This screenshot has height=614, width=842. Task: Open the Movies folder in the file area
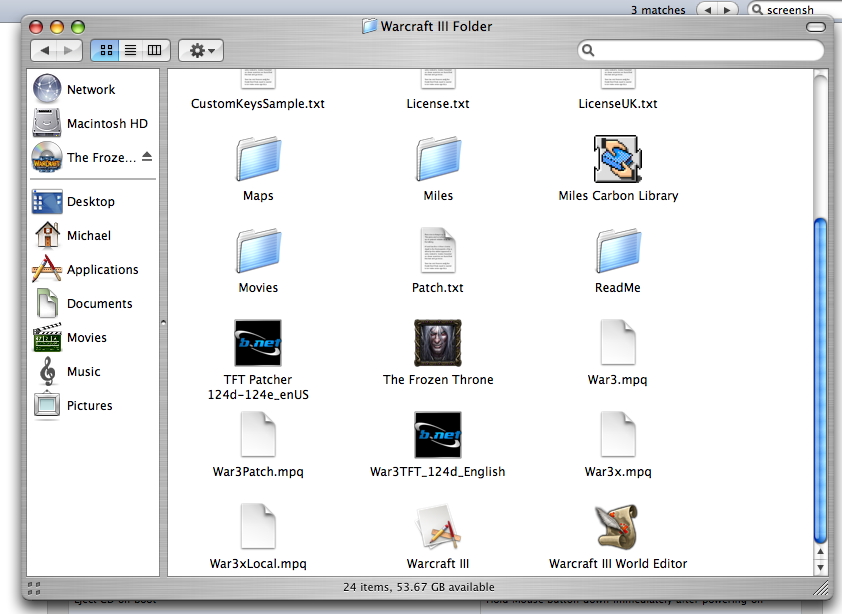258,250
